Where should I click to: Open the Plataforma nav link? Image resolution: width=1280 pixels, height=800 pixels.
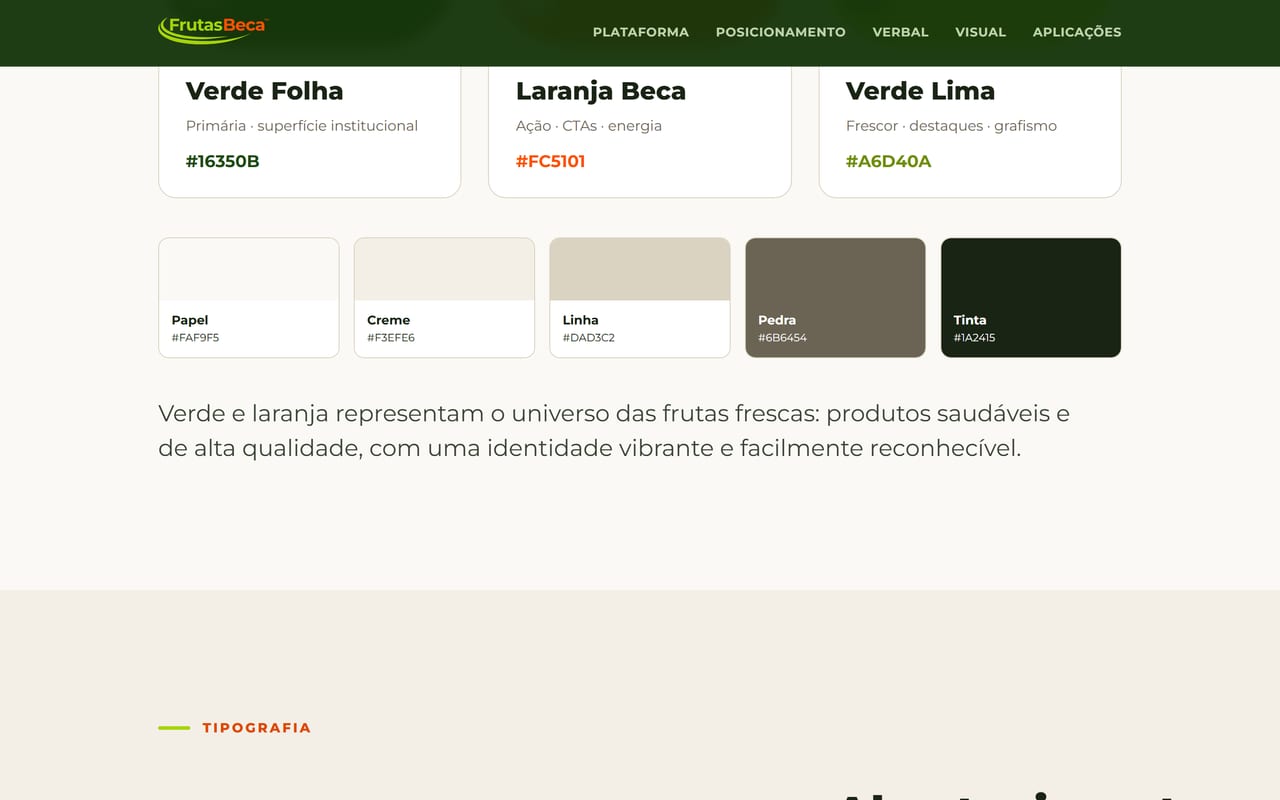[x=641, y=32]
